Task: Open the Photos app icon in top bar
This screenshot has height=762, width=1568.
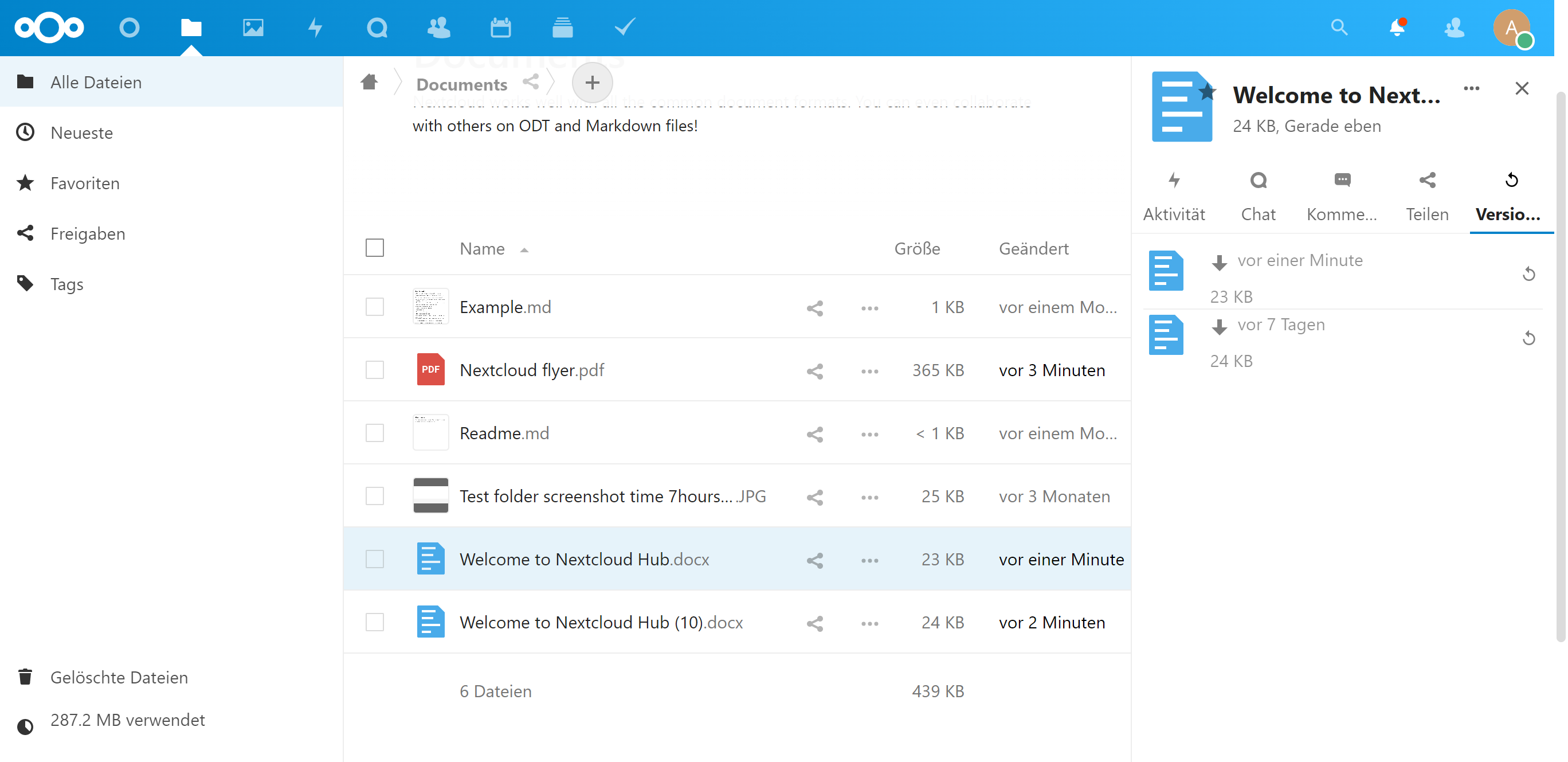Action: (253, 28)
